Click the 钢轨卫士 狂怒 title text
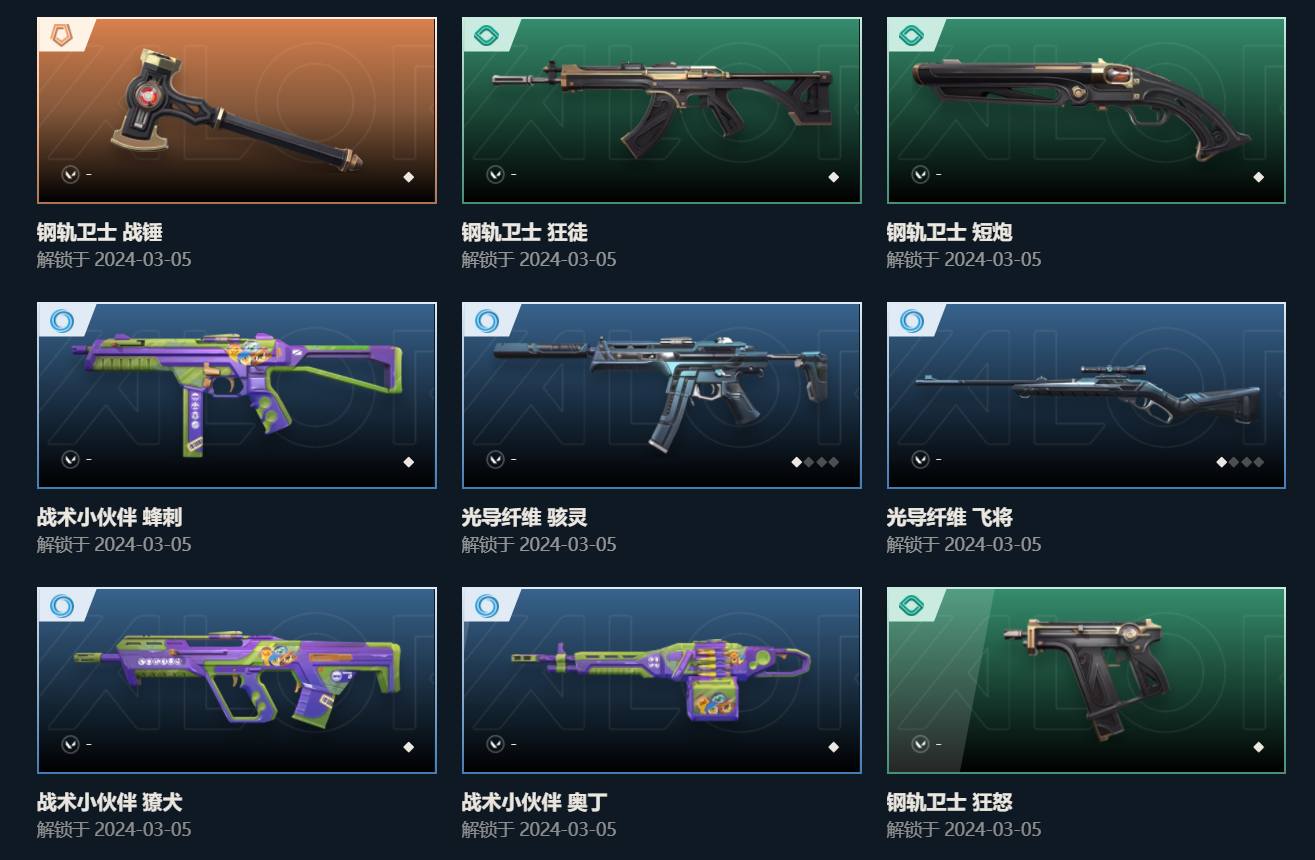Image resolution: width=1315 pixels, height=860 pixels. tap(949, 802)
